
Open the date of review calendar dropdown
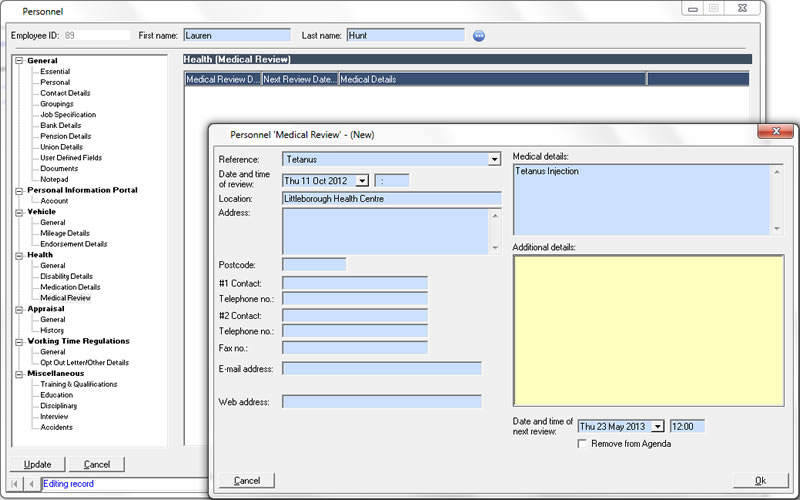pyautogui.click(x=362, y=181)
